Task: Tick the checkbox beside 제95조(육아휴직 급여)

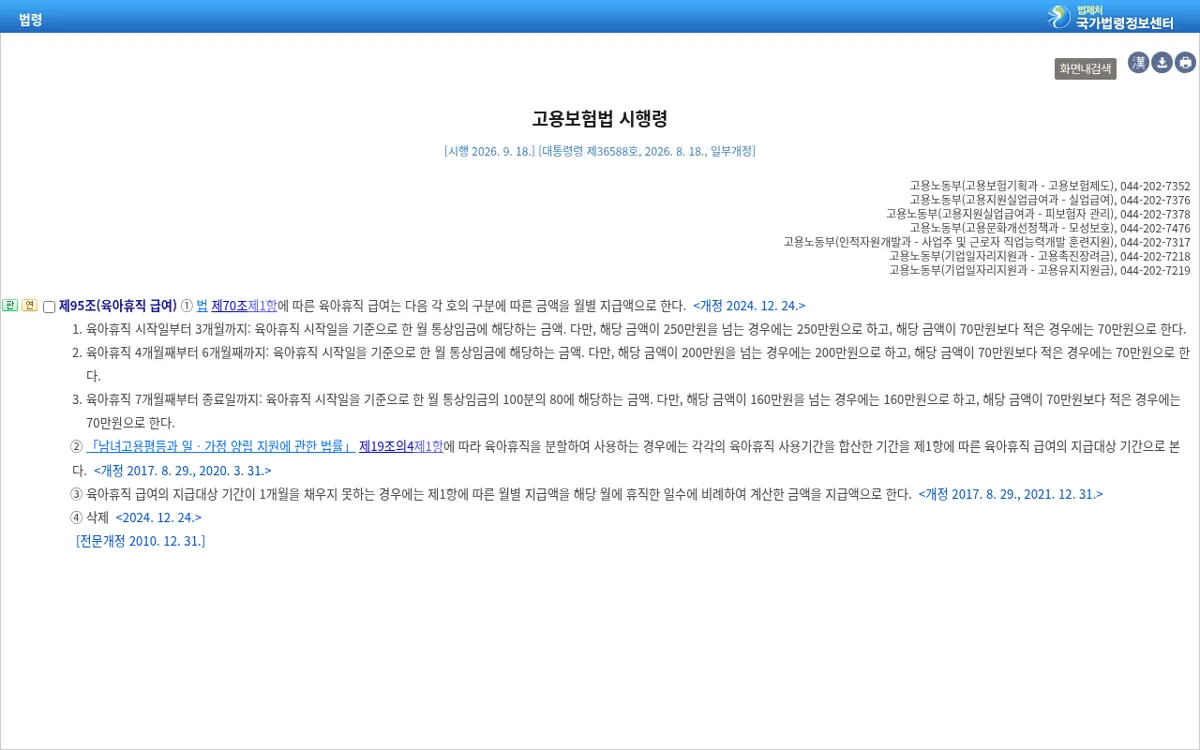Action: pos(49,307)
